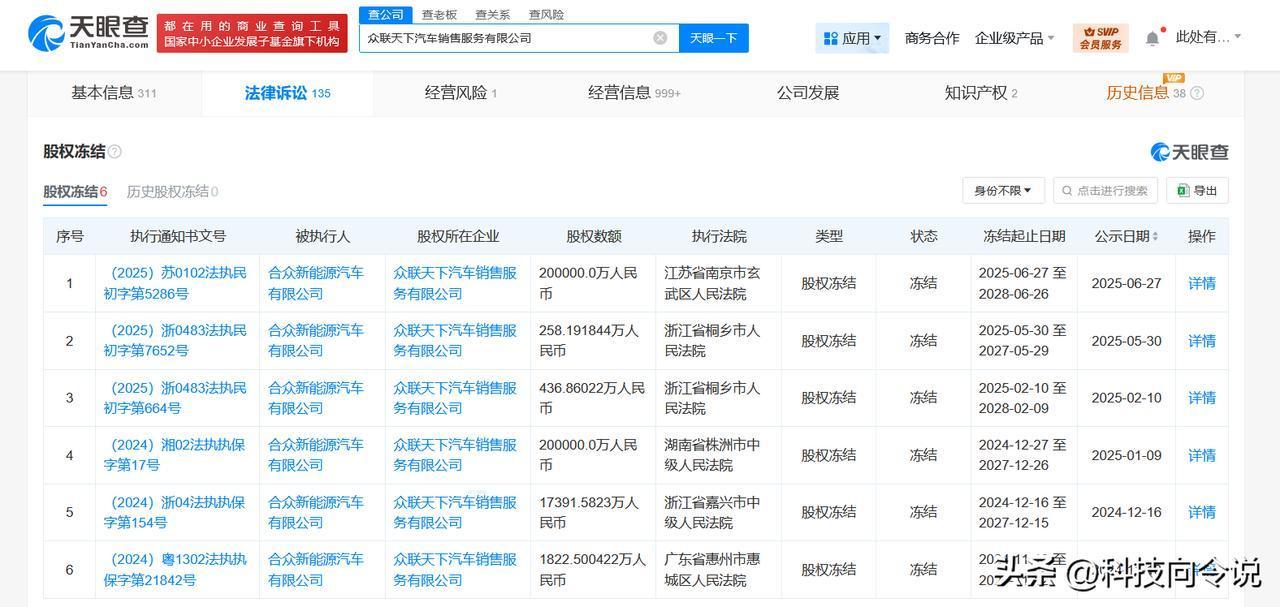Open 经营风险 tab
The width and height of the screenshot is (1280, 607).
click(461, 93)
